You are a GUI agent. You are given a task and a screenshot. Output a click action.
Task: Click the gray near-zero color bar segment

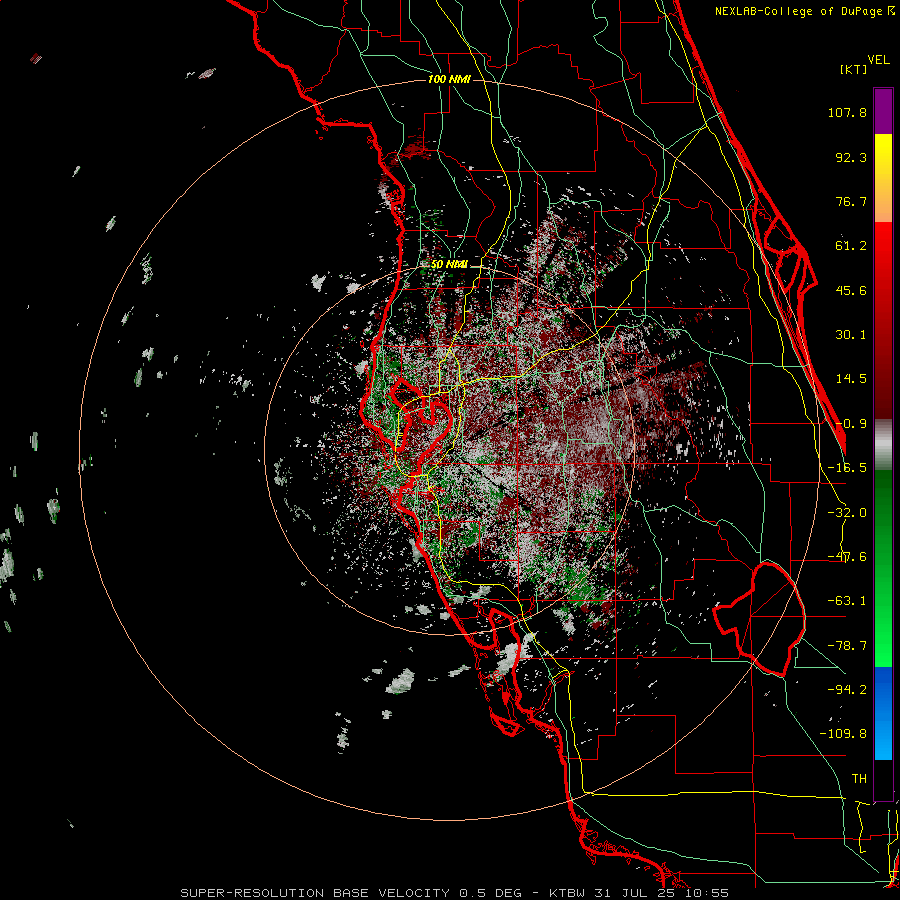click(883, 445)
